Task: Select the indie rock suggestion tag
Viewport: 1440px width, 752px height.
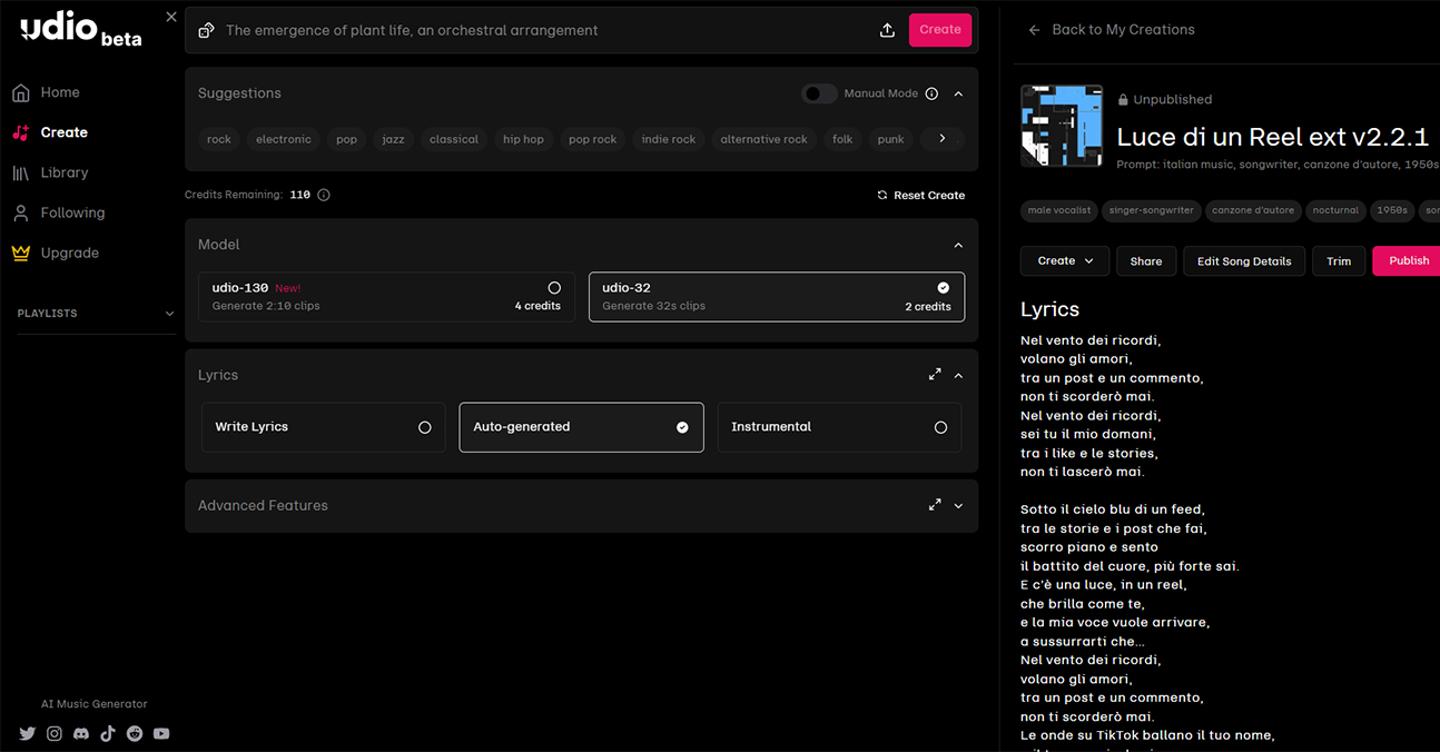Action: coord(668,139)
